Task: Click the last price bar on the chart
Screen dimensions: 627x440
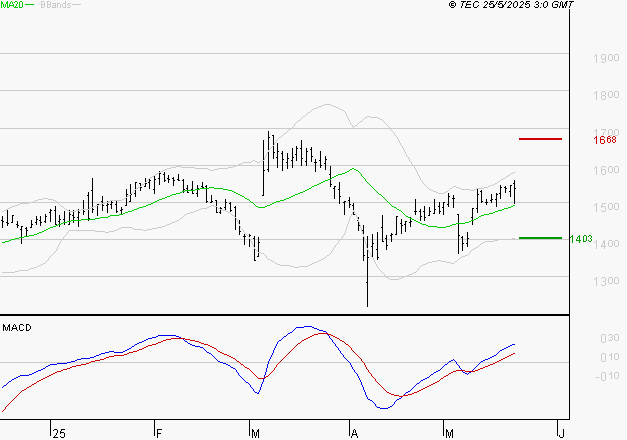Action: tap(515, 190)
